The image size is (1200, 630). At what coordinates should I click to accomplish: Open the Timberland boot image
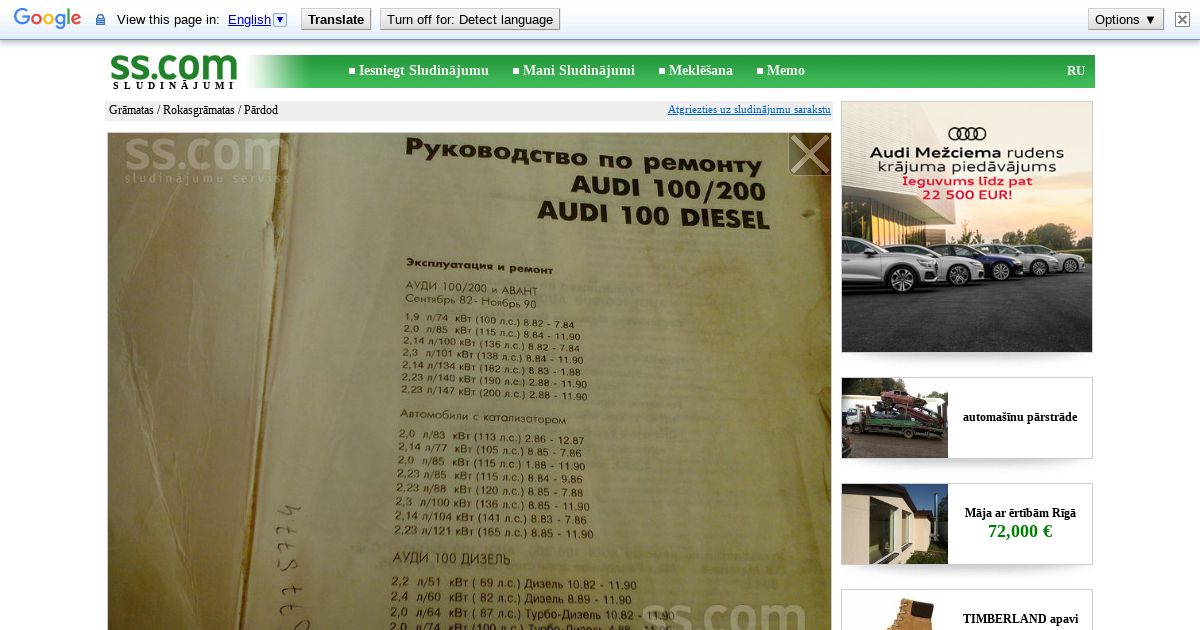point(895,611)
